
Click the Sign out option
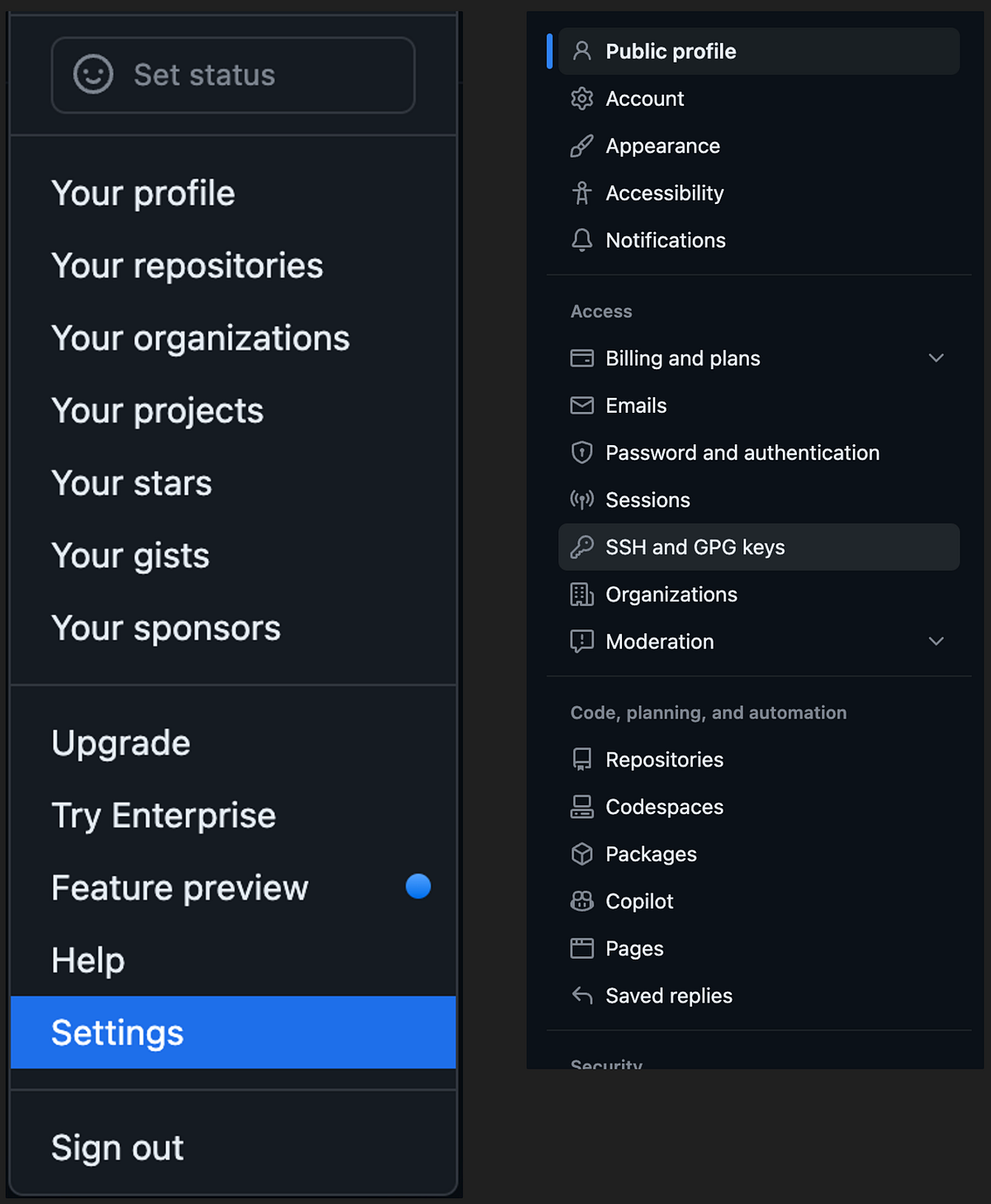pyautogui.click(x=117, y=1148)
